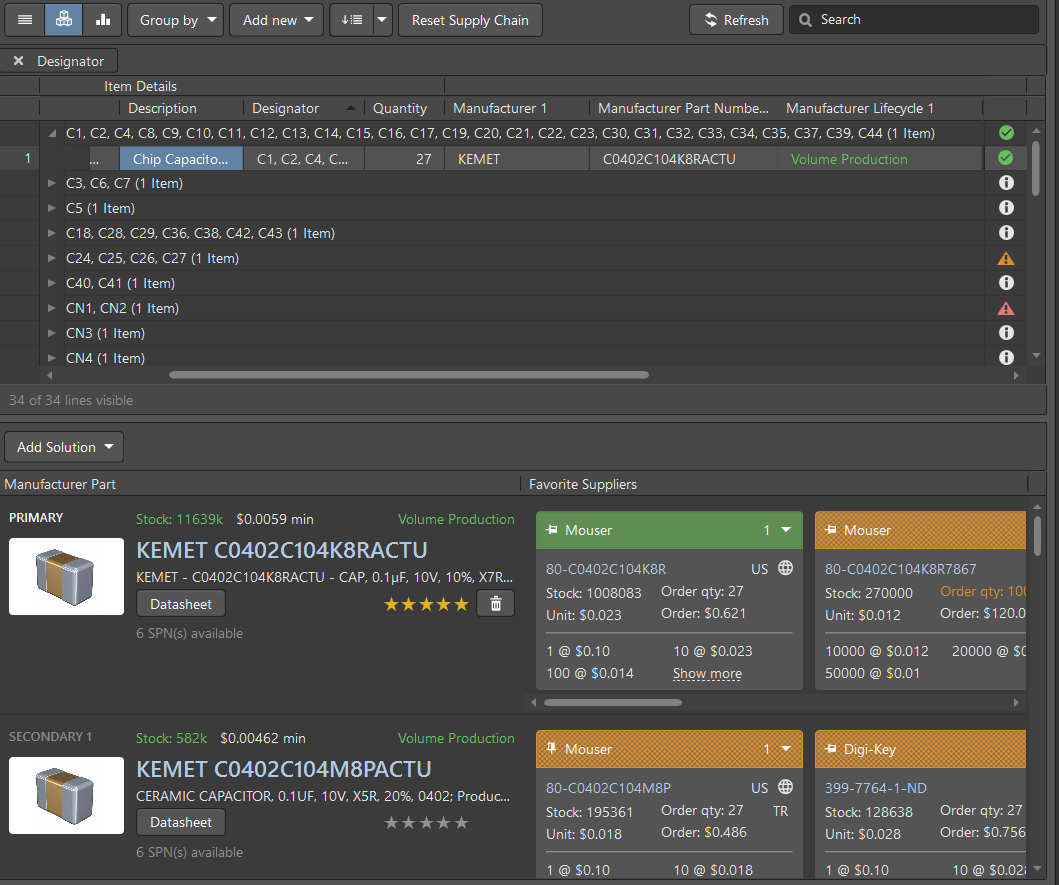Select the Designator tab

pos(72,60)
